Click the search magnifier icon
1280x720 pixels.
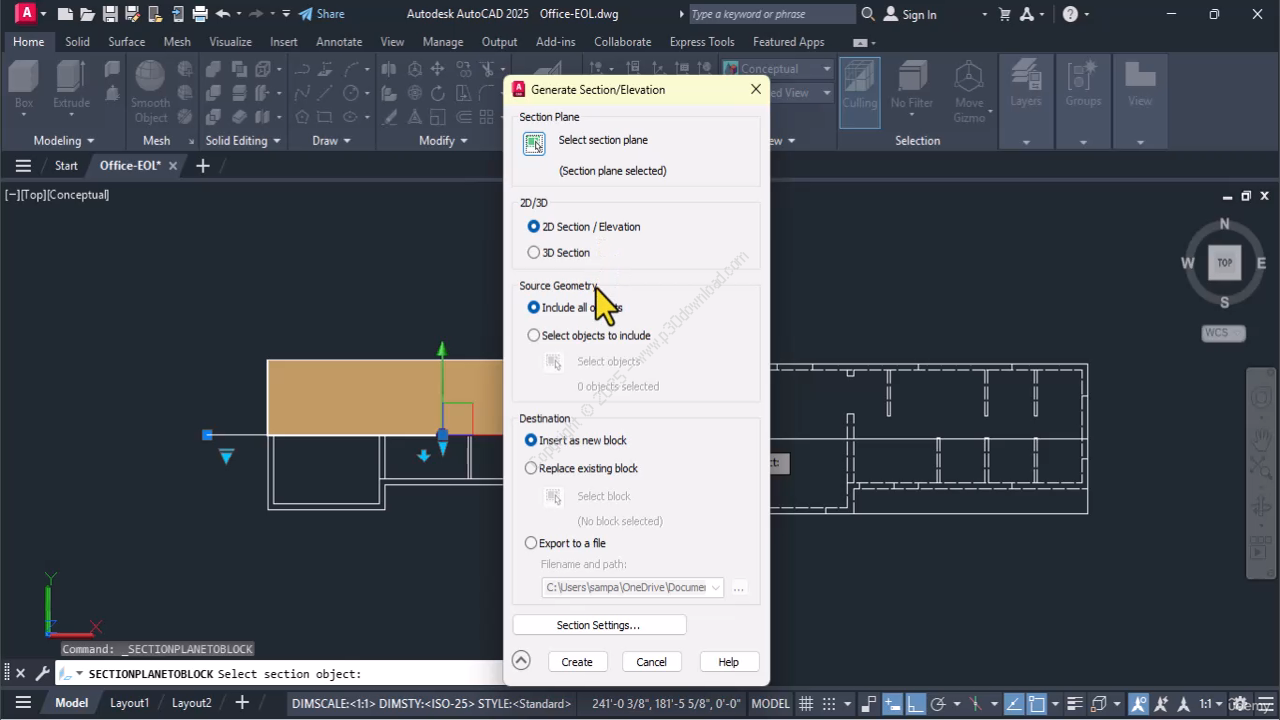(x=867, y=14)
